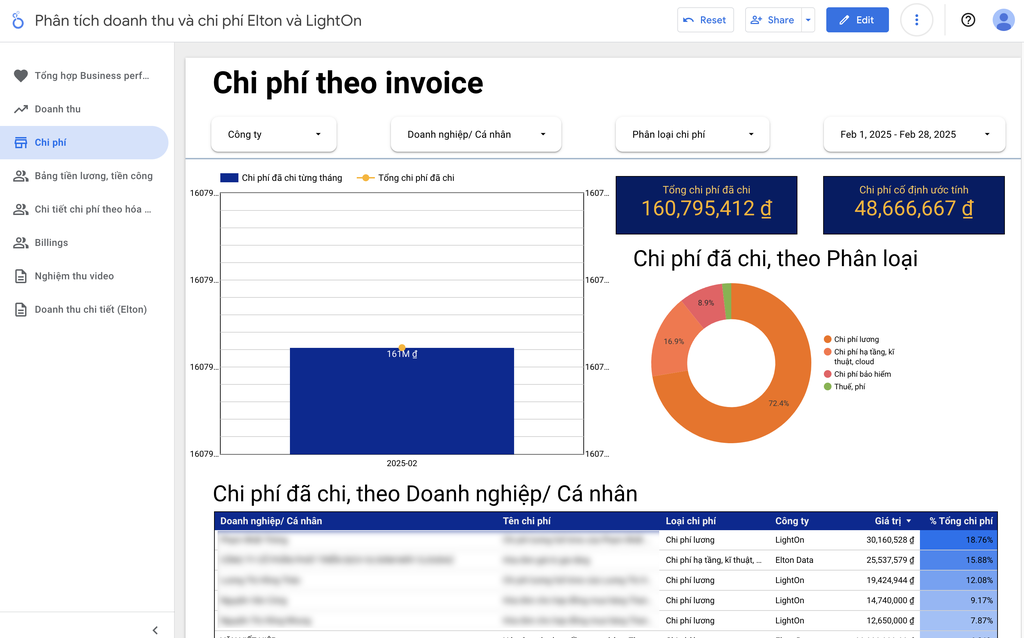
Task: Click the Share dropdown arrow
Action: 808,20
